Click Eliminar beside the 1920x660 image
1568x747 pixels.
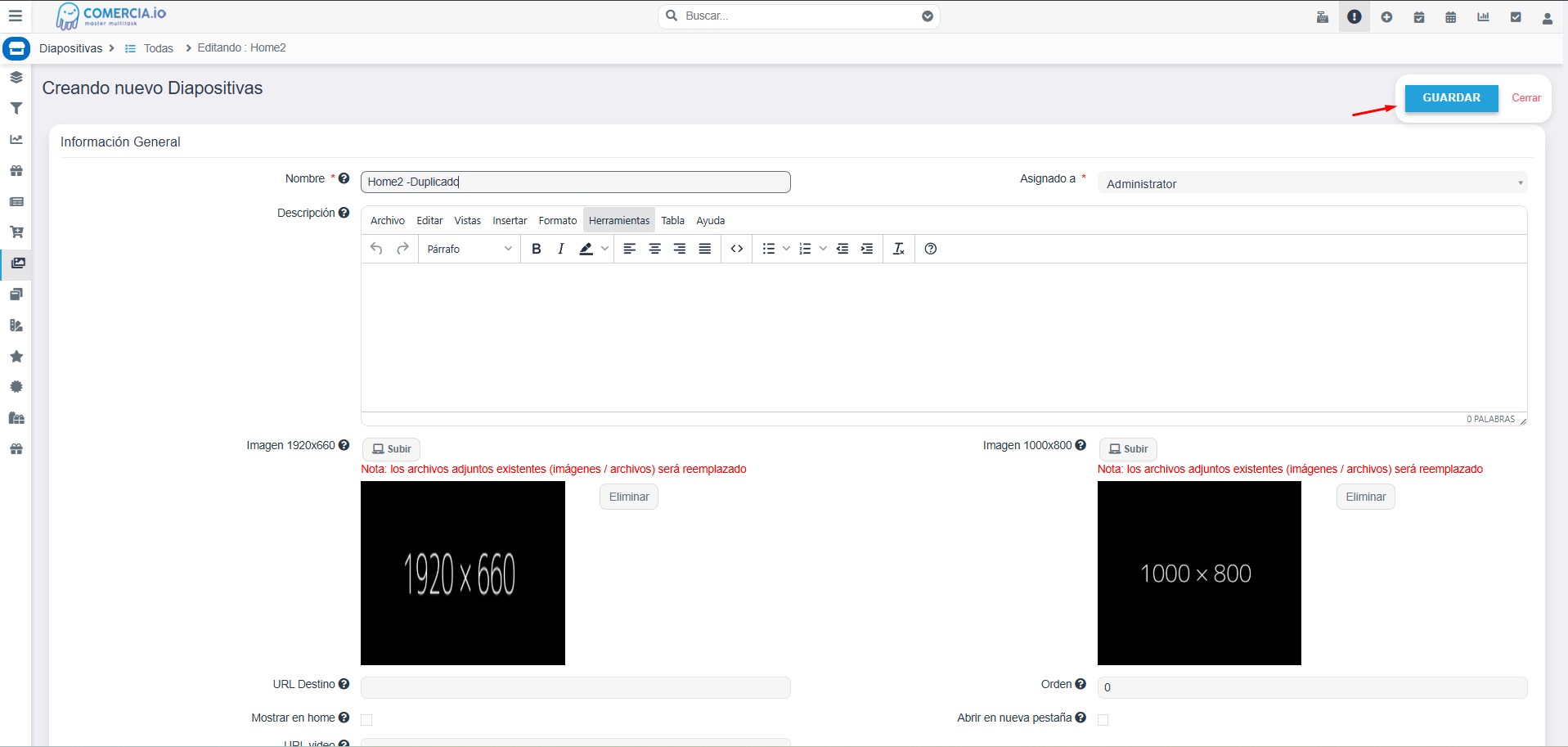629,497
